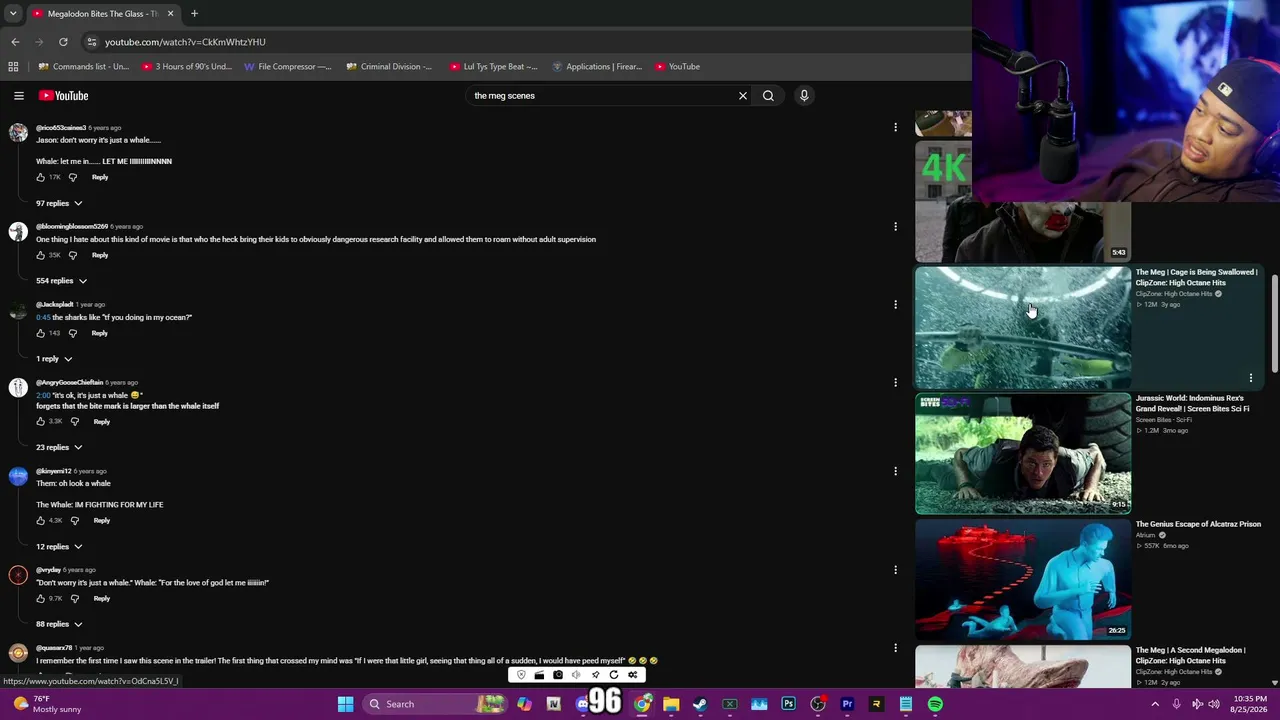Like the "For the love of god" comment
Screen dimensions: 1280x720
pyautogui.click(x=41, y=598)
